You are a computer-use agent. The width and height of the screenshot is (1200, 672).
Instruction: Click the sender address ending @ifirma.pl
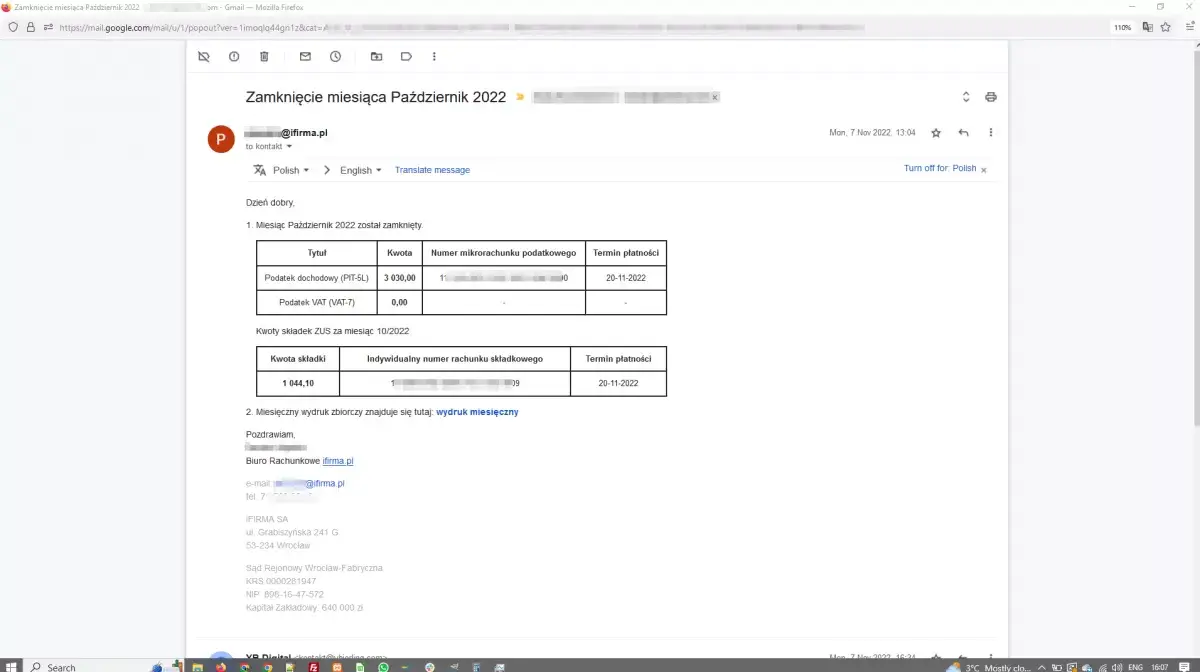tap(287, 132)
